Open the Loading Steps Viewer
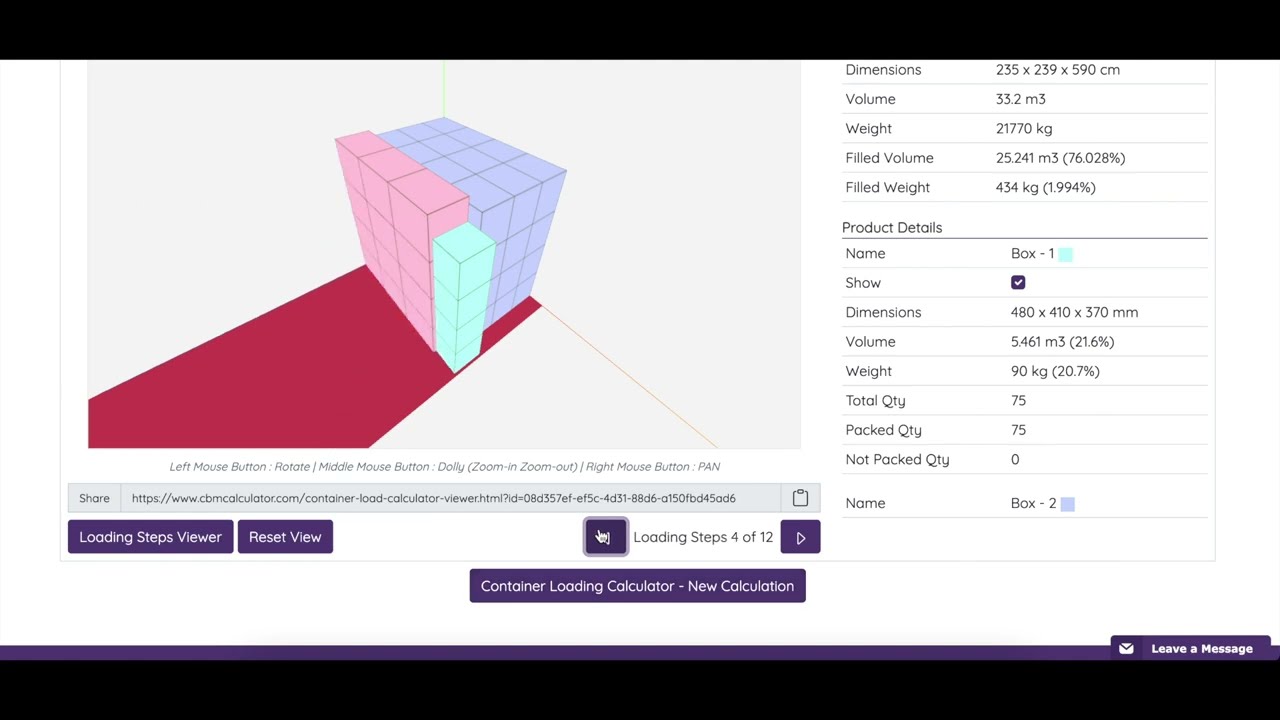The height and width of the screenshot is (720, 1280). coord(150,537)
